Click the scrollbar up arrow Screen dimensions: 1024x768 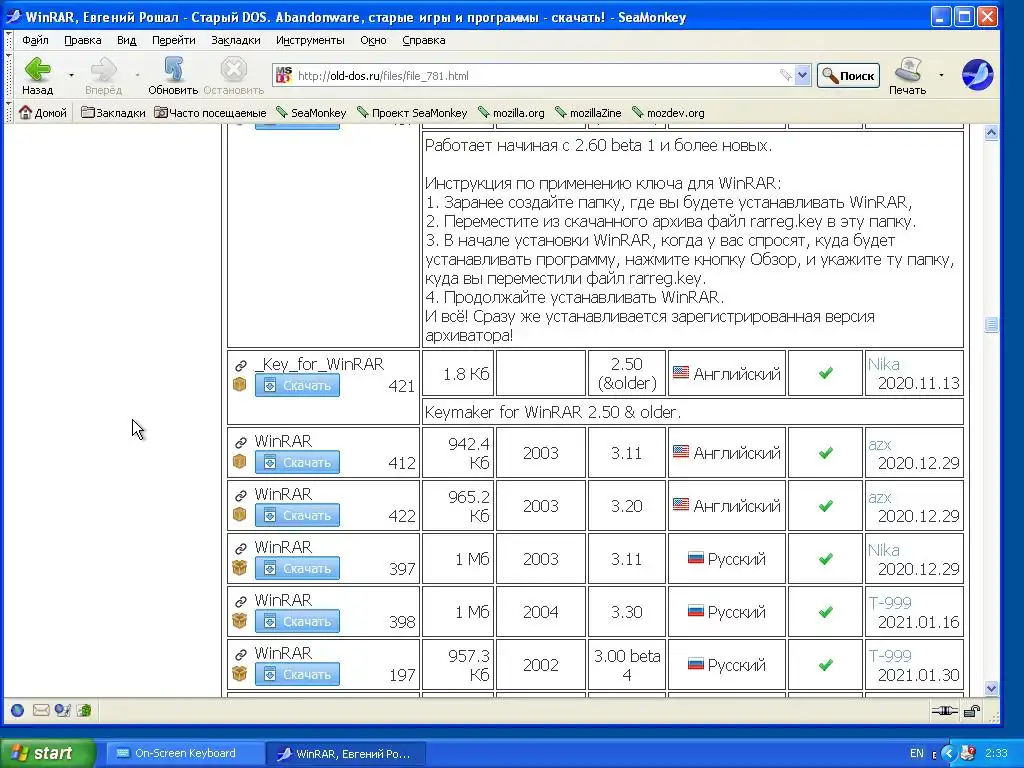pyautogui.click(x=991, y=133)
